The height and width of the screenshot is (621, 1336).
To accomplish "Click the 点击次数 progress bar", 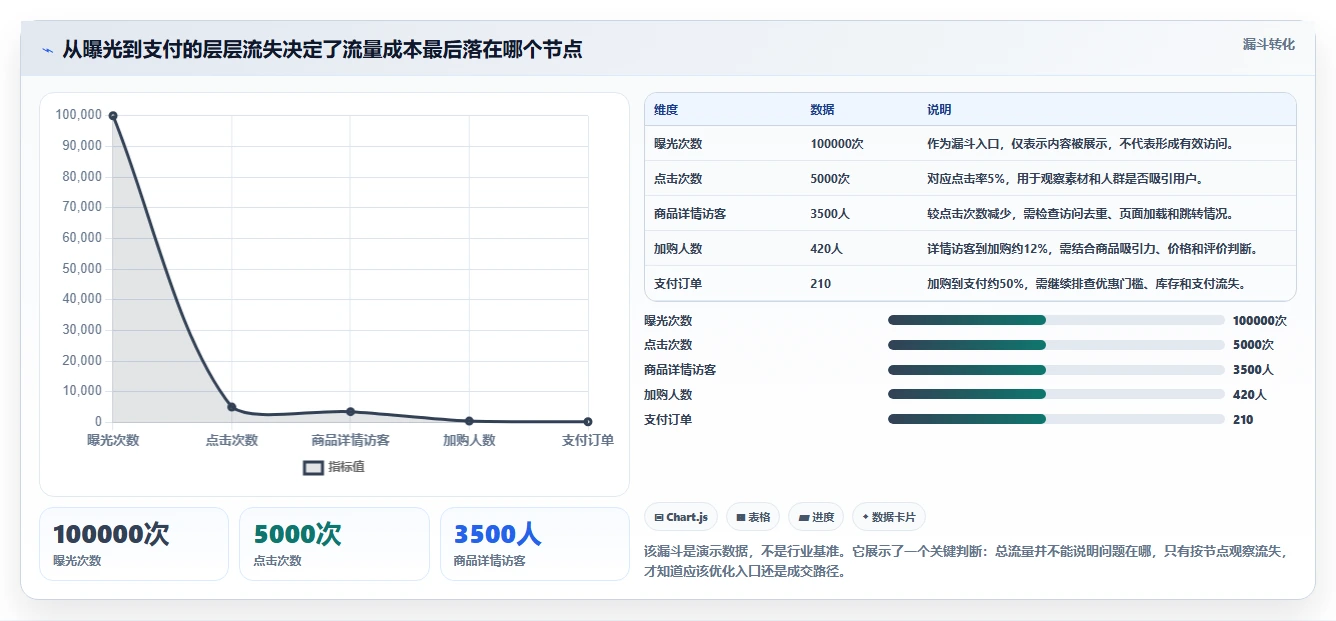I will pos(1056,345).
